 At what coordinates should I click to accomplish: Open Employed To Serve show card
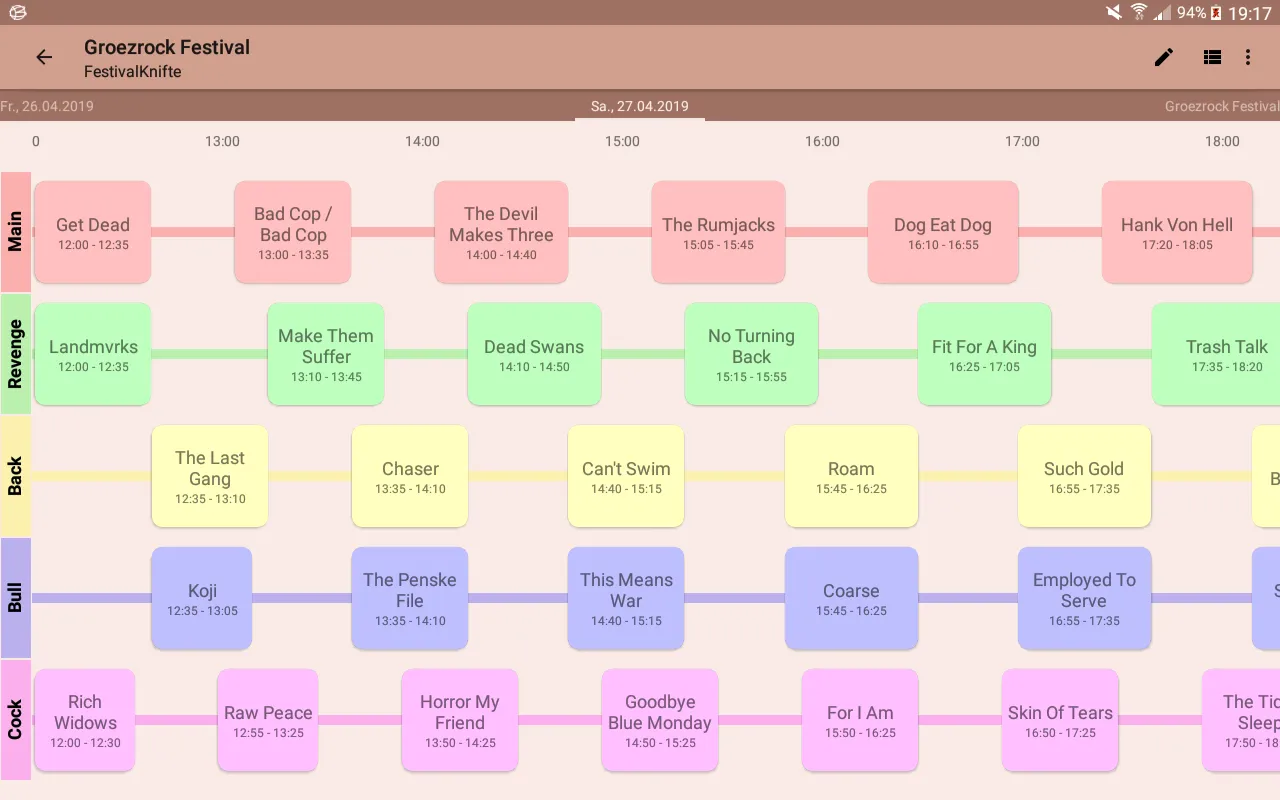pos(1084,598)
